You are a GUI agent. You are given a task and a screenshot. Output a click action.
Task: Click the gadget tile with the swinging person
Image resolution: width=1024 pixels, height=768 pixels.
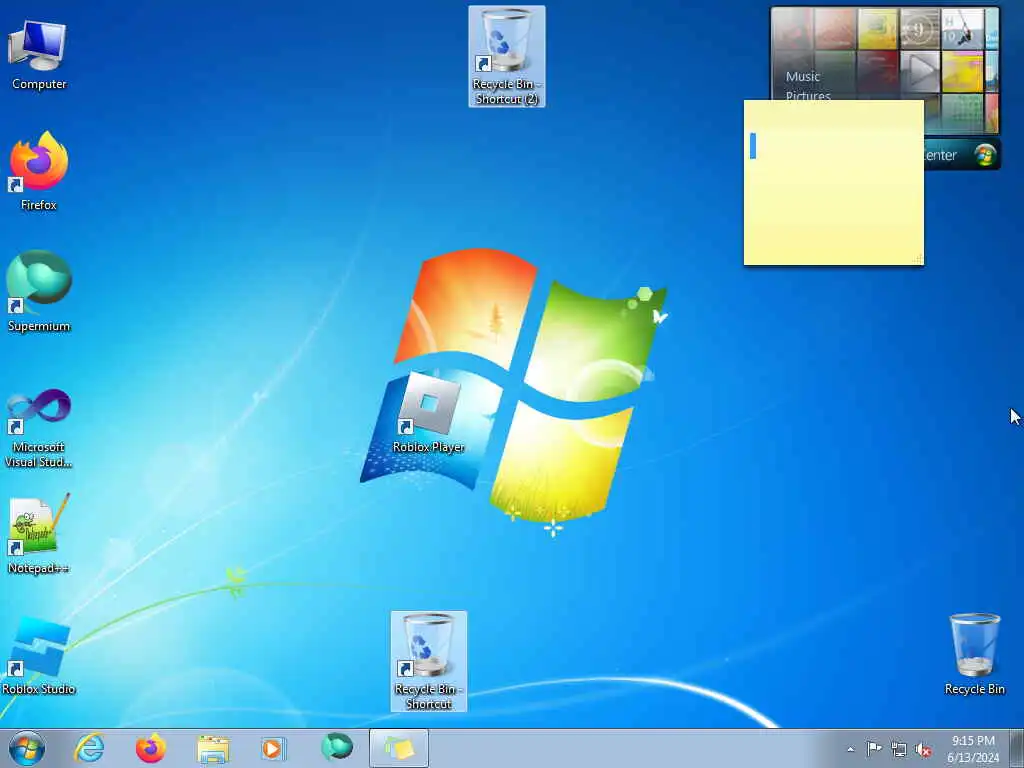(x=962, y=29)
